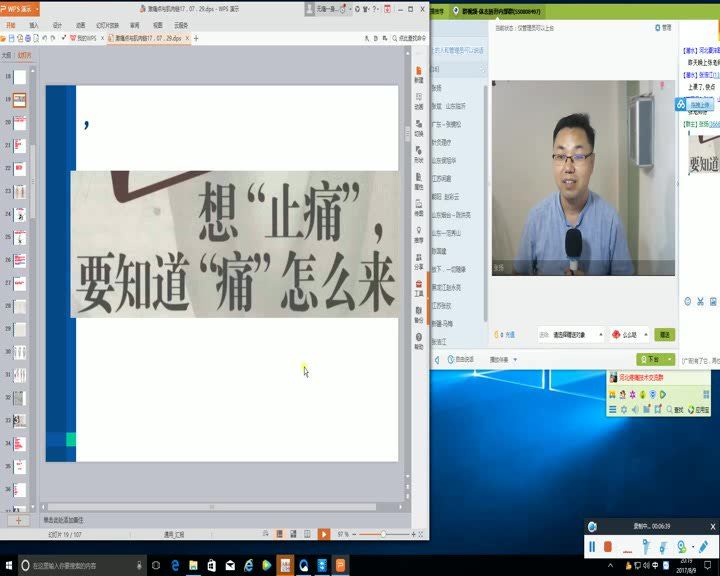
Task: Start slideshow with orange play button
Action: point(324,534)
